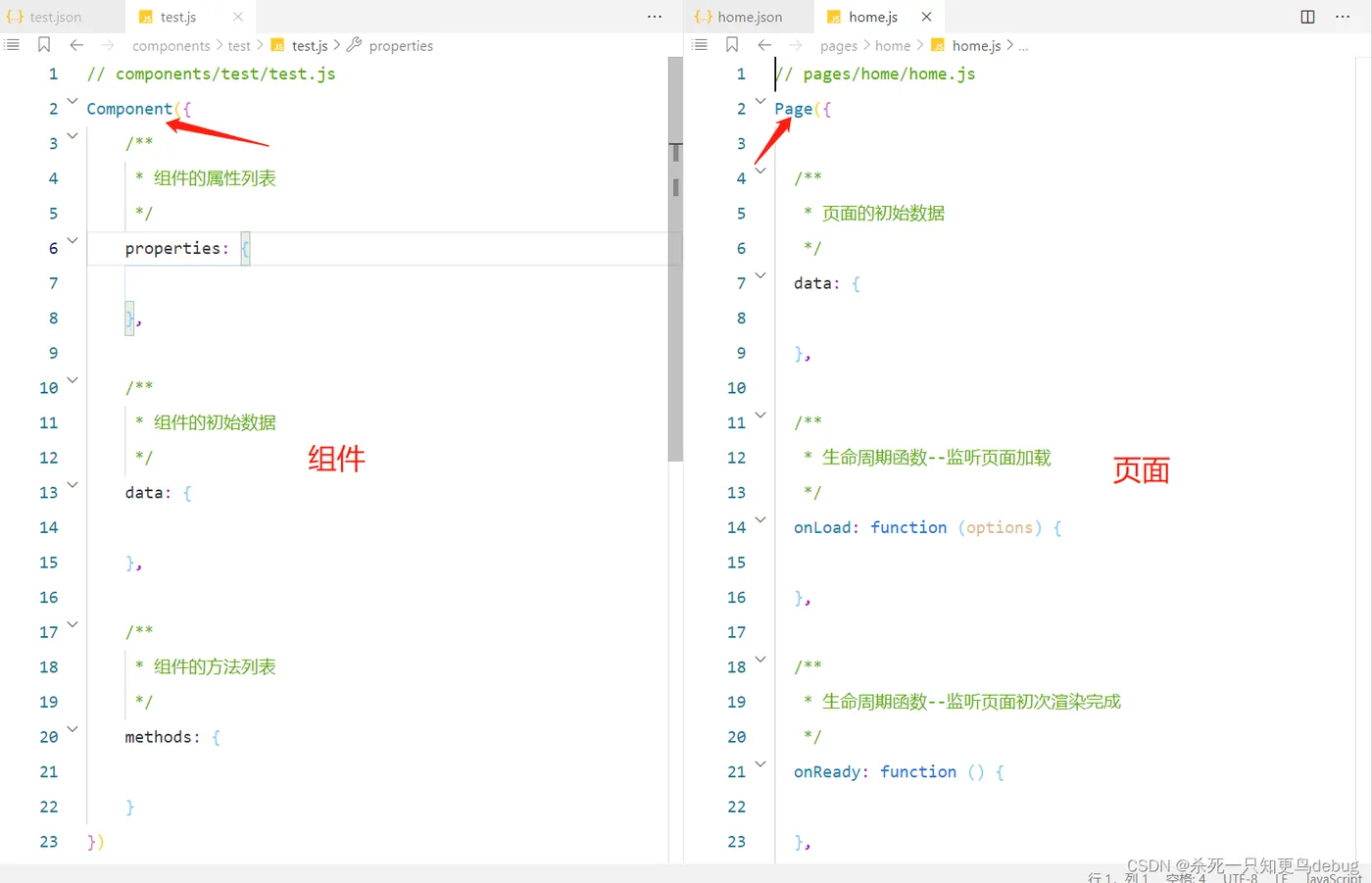Click 'onReady:' in home.js
The image size is (1372, 883).
tap(831, 772)
